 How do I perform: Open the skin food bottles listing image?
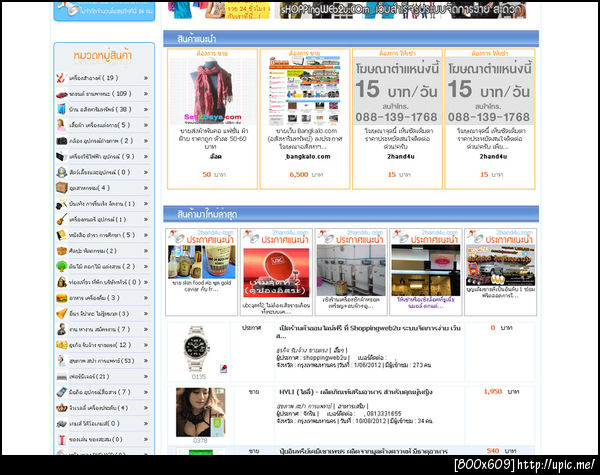[x=201, y=262]
